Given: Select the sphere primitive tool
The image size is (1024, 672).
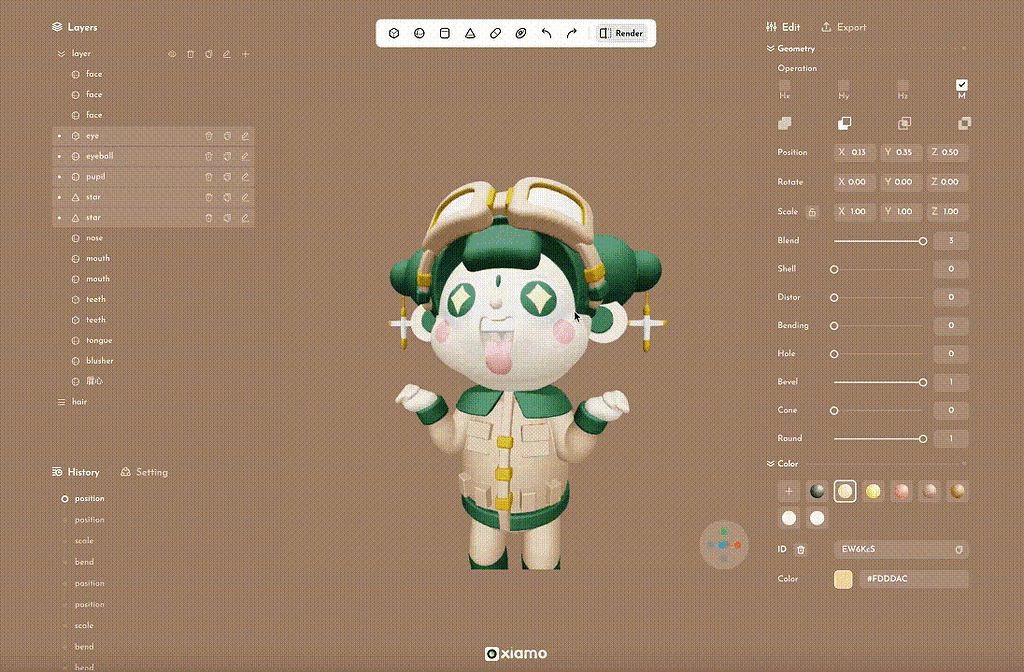Looking at the screenshot, I should pos(420,33).
